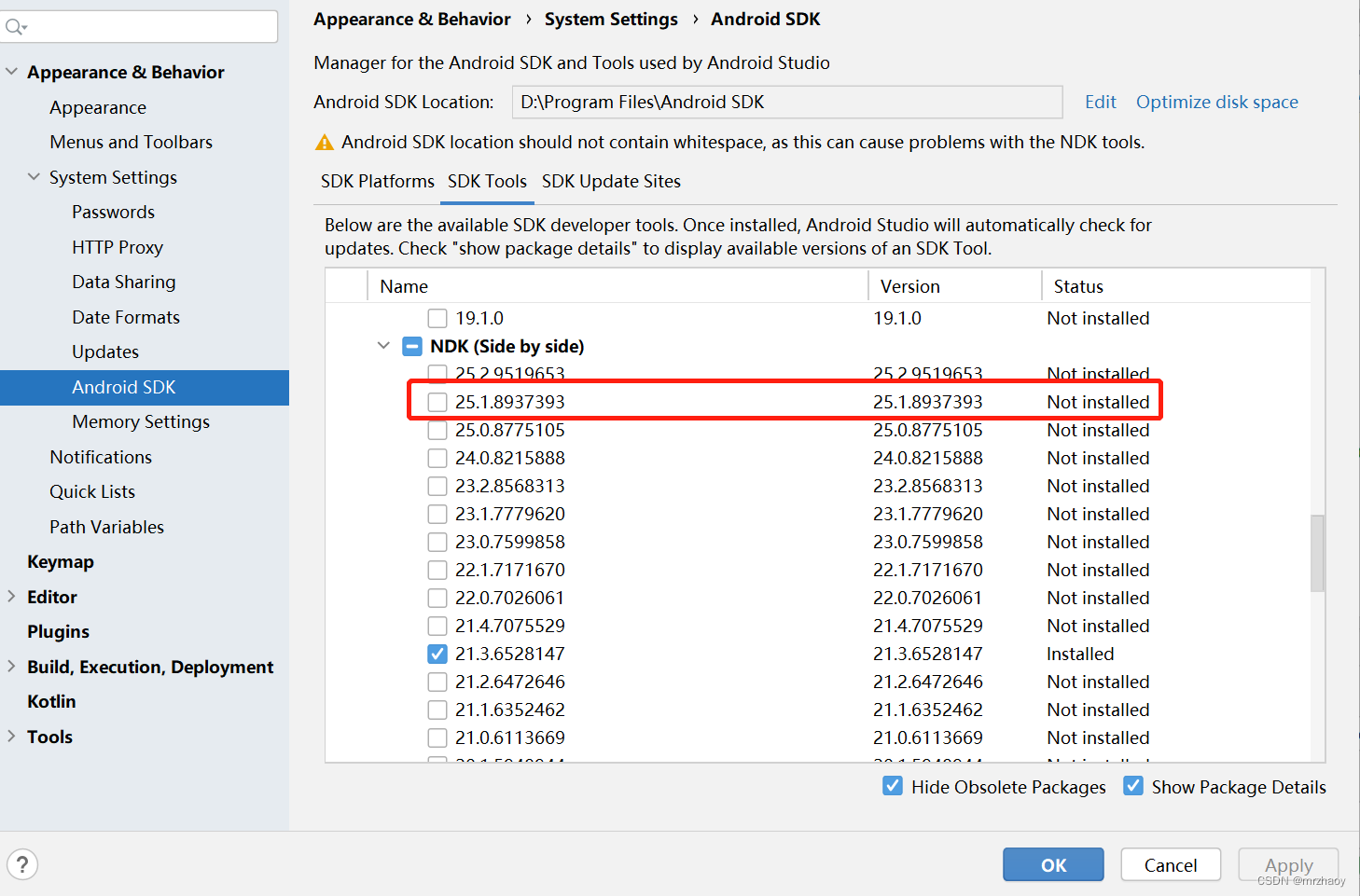Tick the NDK 22.1.7171670 checkbox

coord(437,570)
